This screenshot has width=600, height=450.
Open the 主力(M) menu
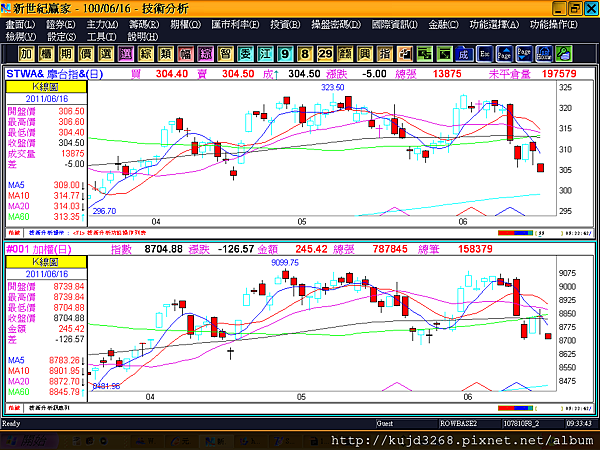pos(102,25)
